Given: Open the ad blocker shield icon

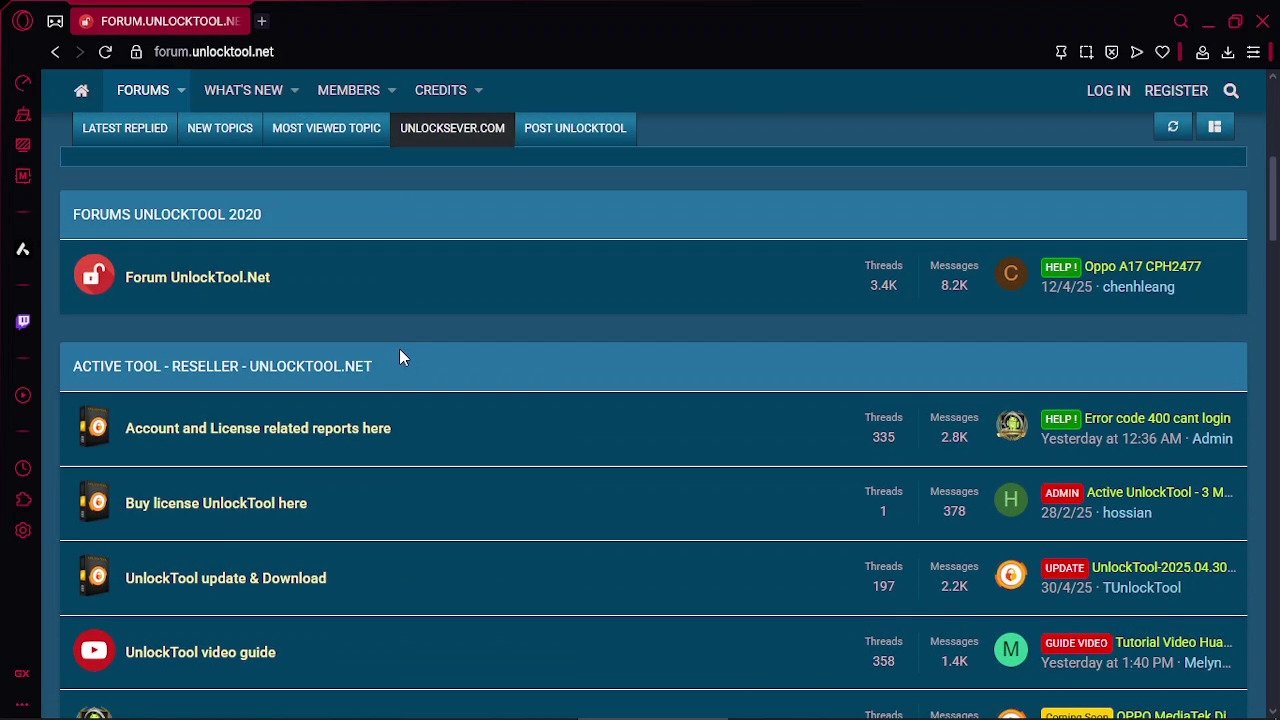Looking at the screenshot, I should pos(1112,52).
